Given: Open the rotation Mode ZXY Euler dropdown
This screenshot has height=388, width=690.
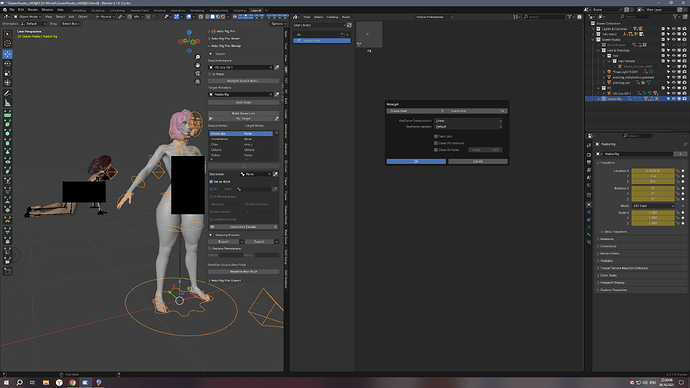Looking at the screenshot, I should click(x=653, y=206).
